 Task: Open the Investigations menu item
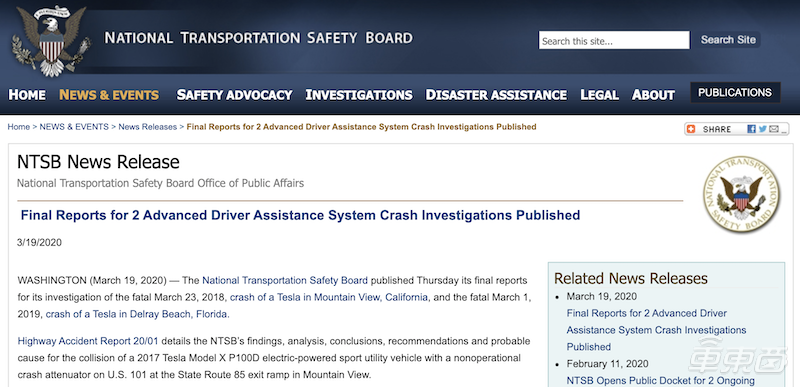tap(359, 95)
